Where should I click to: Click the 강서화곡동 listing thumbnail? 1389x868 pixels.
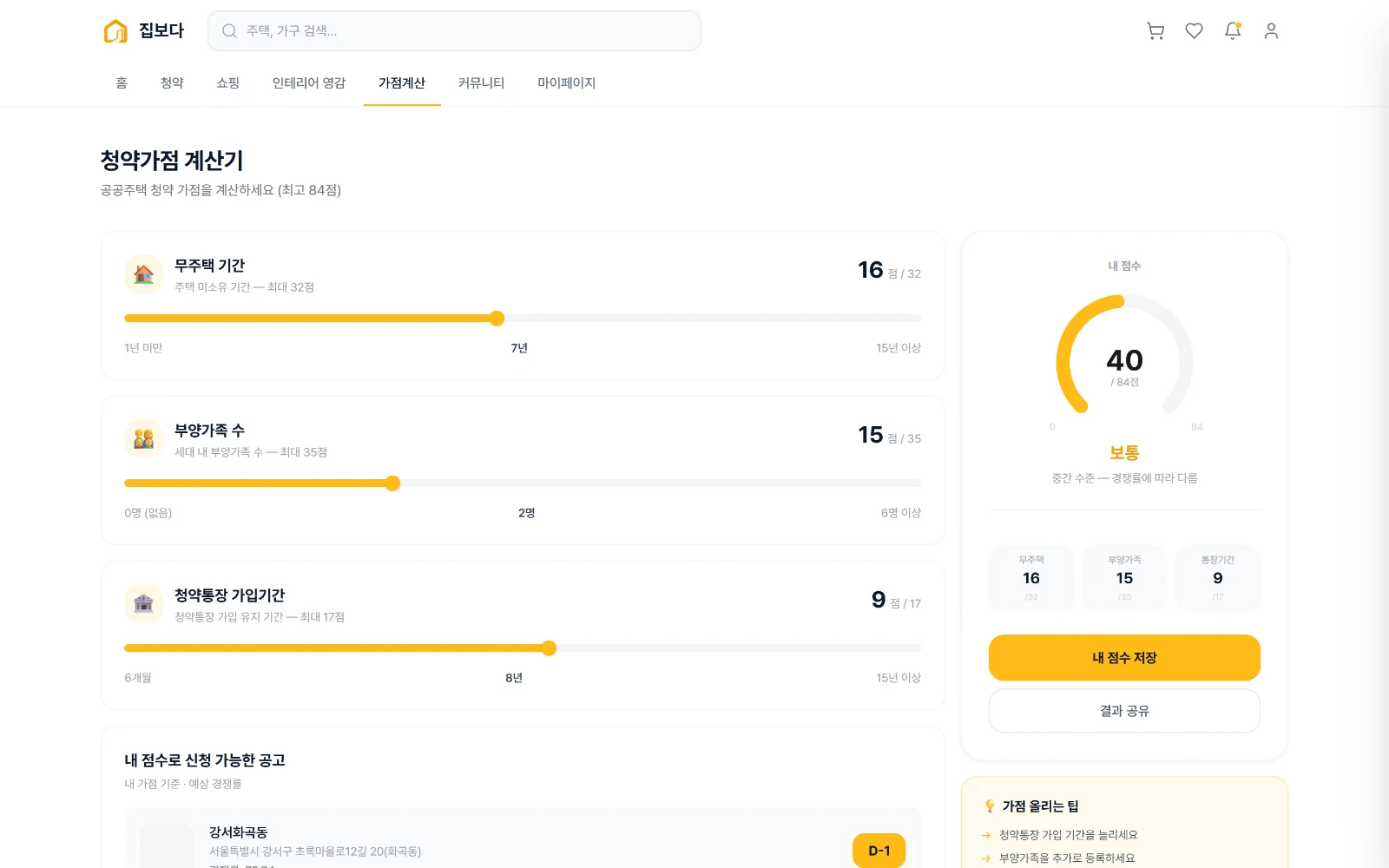click(x=167, y=846)
